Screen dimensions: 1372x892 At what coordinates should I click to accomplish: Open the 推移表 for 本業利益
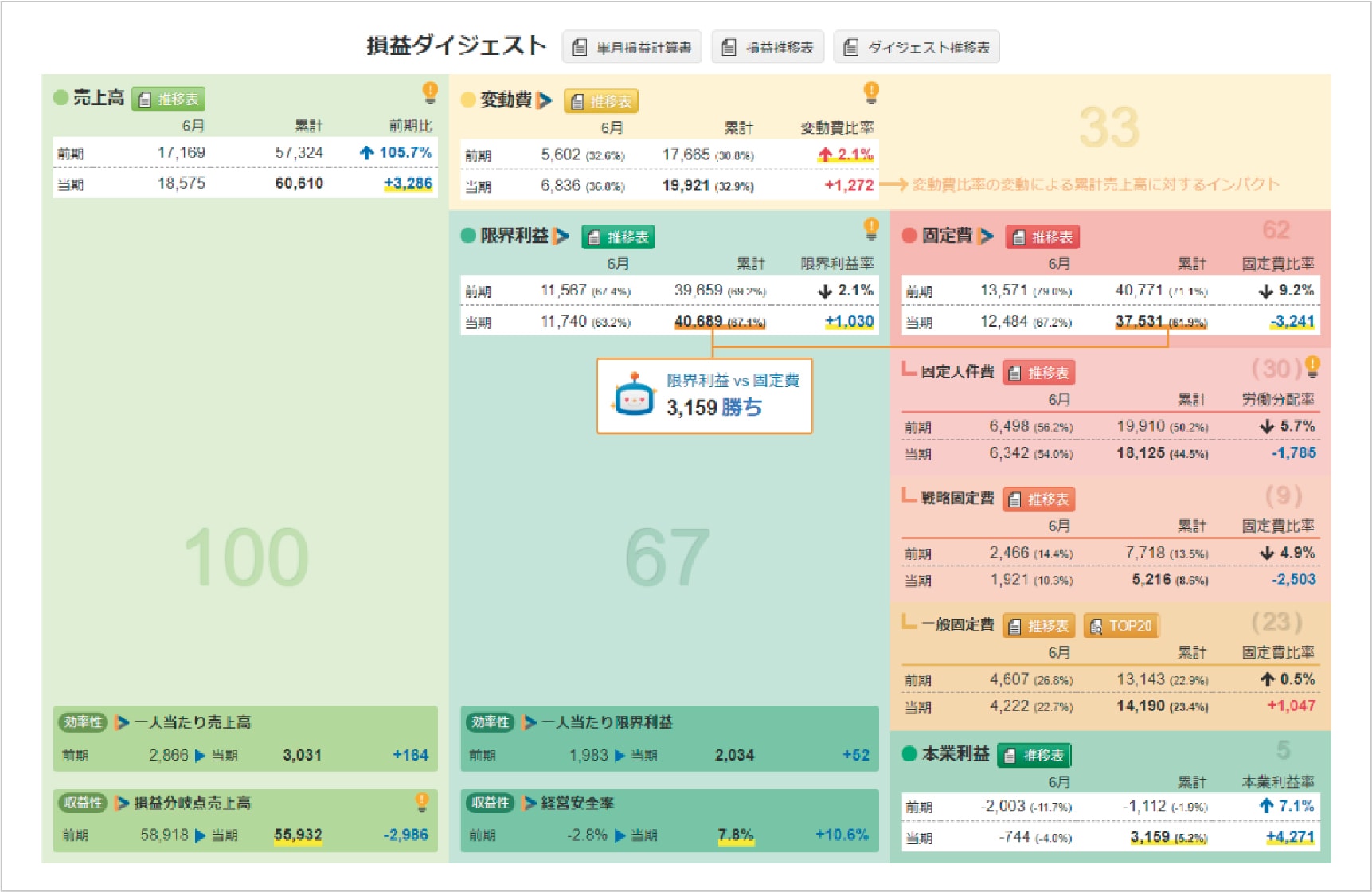point(1034,755)
